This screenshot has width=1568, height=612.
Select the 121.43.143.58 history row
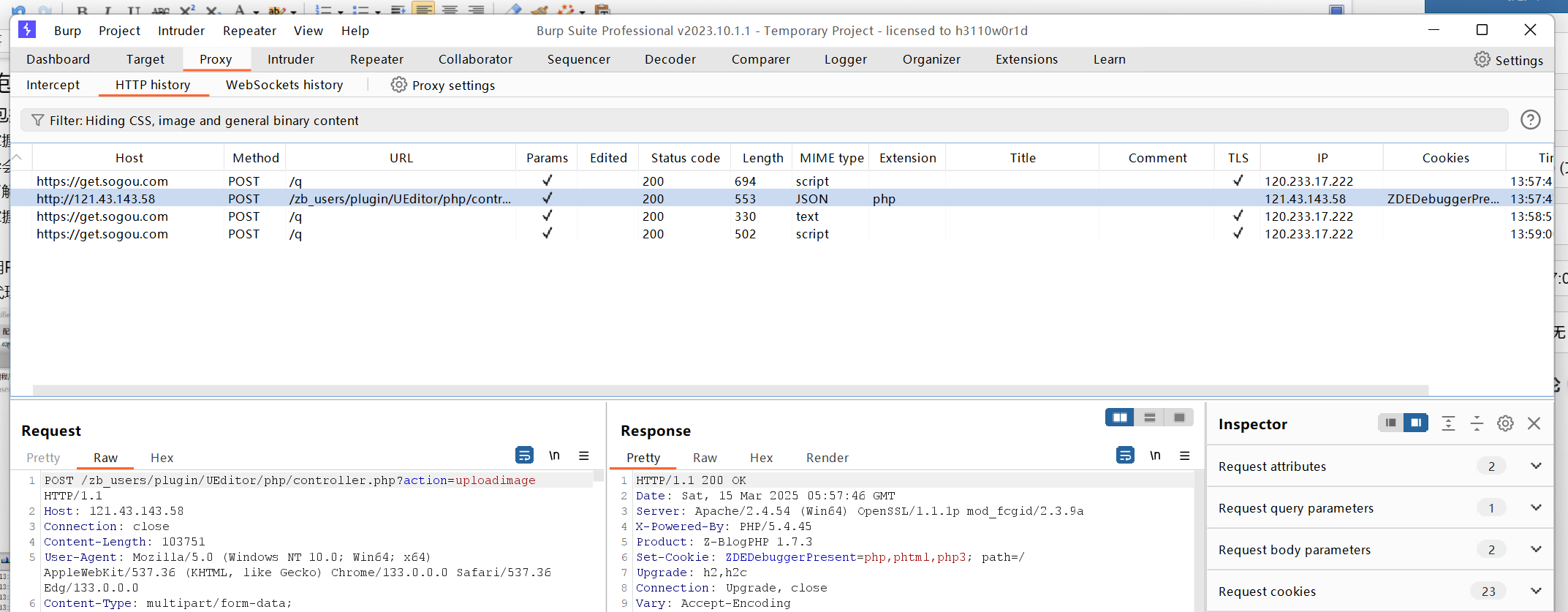(782, 198)
